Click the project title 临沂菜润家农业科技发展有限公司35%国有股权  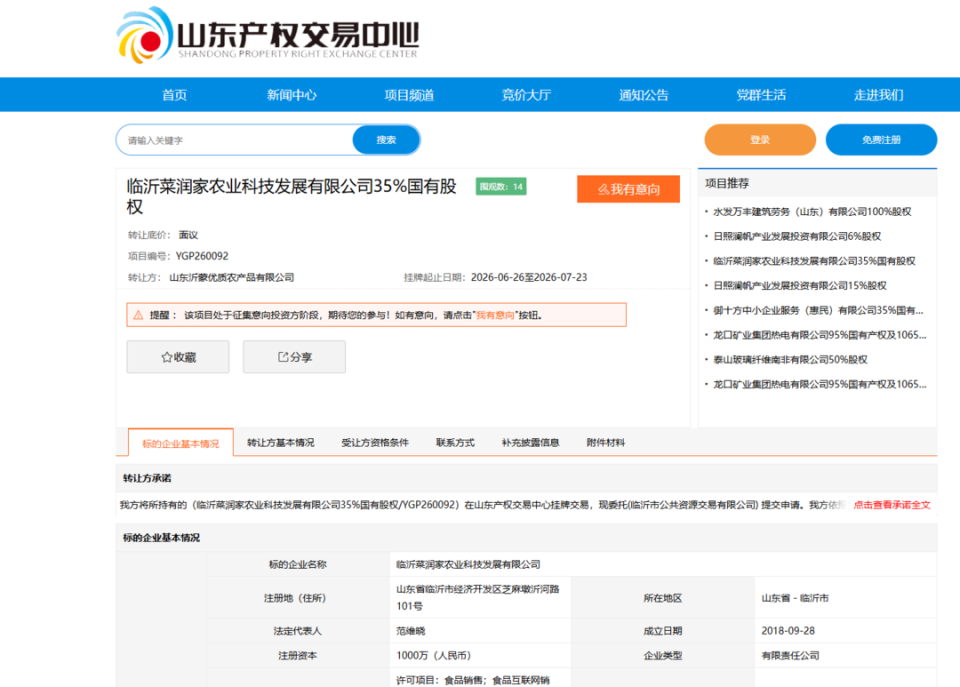coord(291,196)
